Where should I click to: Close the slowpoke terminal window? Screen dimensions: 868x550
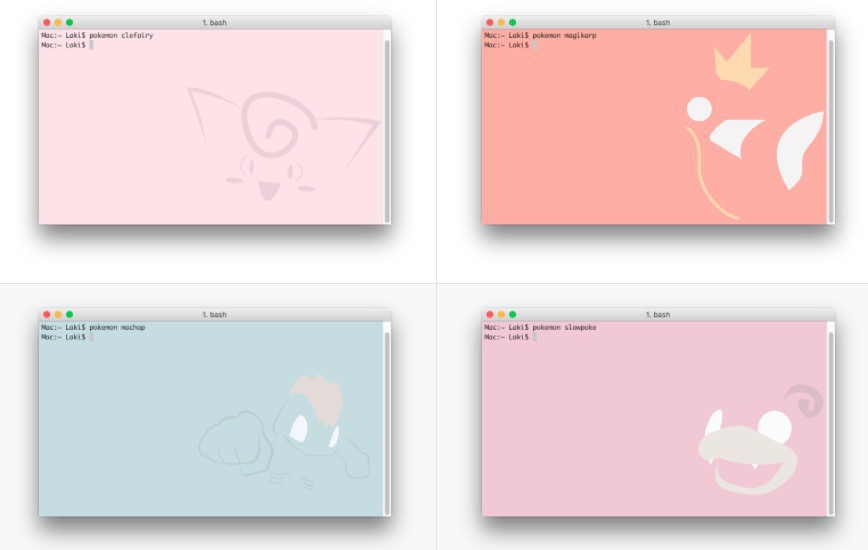tap(489, 314)
